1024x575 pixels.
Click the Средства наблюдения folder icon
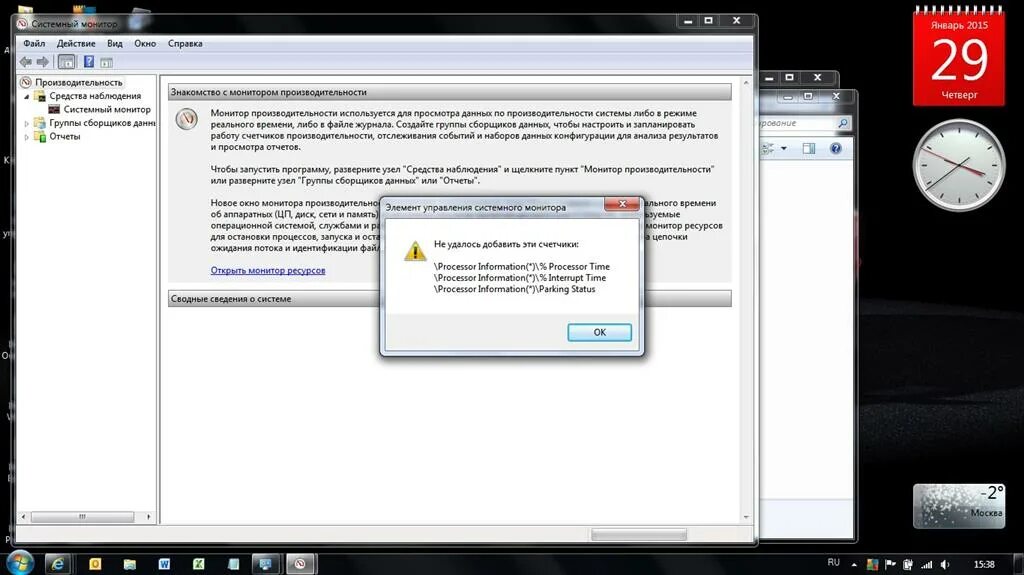click(x=40, y=96)
